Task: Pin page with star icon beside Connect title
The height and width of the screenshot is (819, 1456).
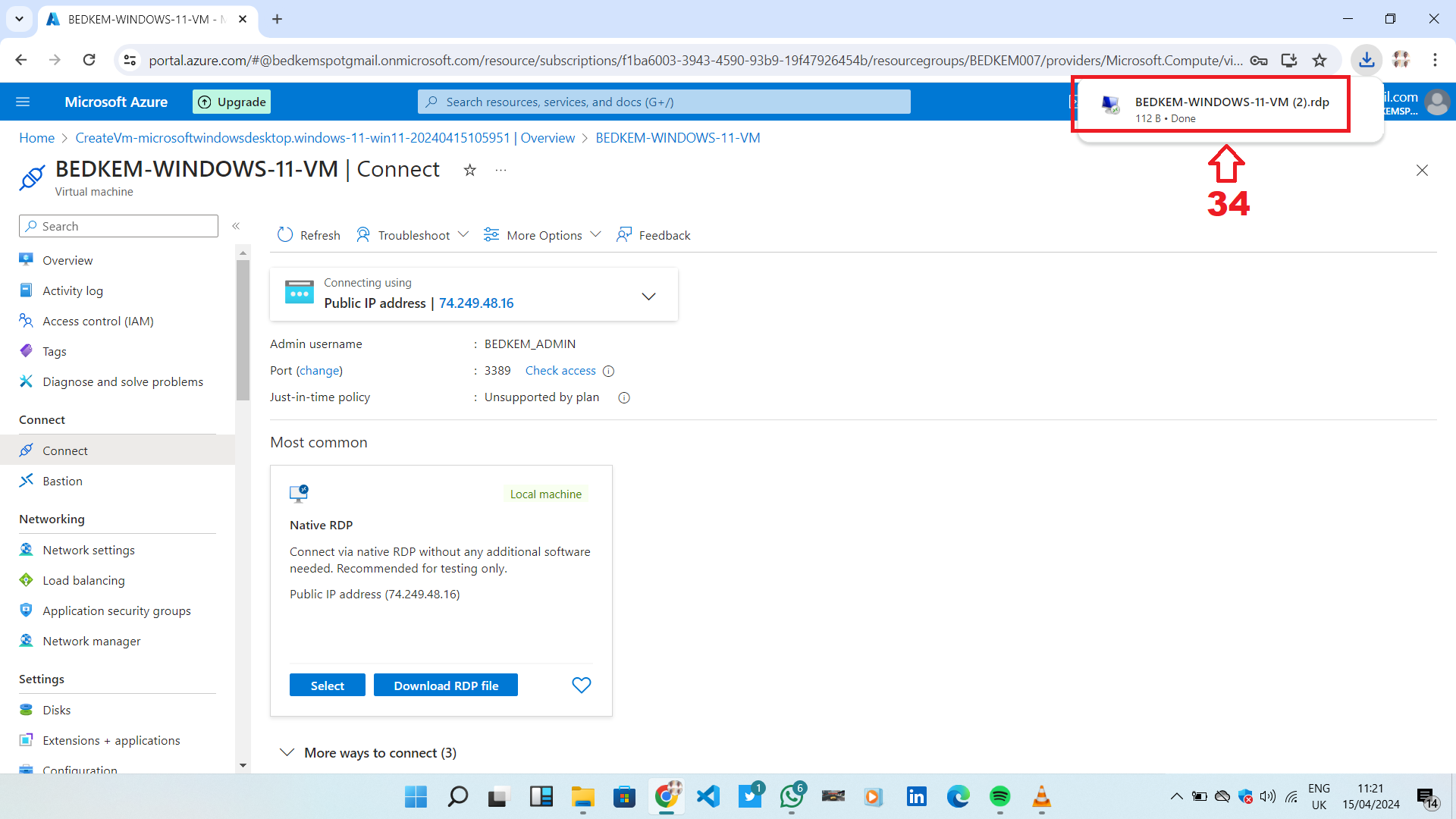Action: tap(470, 170)
